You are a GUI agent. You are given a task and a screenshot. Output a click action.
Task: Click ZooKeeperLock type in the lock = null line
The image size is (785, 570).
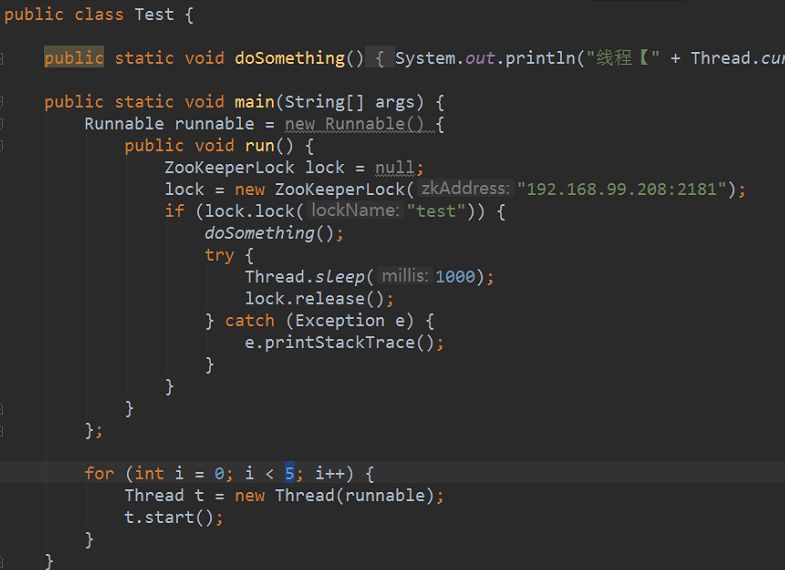pyautogui.click(x=229, y=168)
